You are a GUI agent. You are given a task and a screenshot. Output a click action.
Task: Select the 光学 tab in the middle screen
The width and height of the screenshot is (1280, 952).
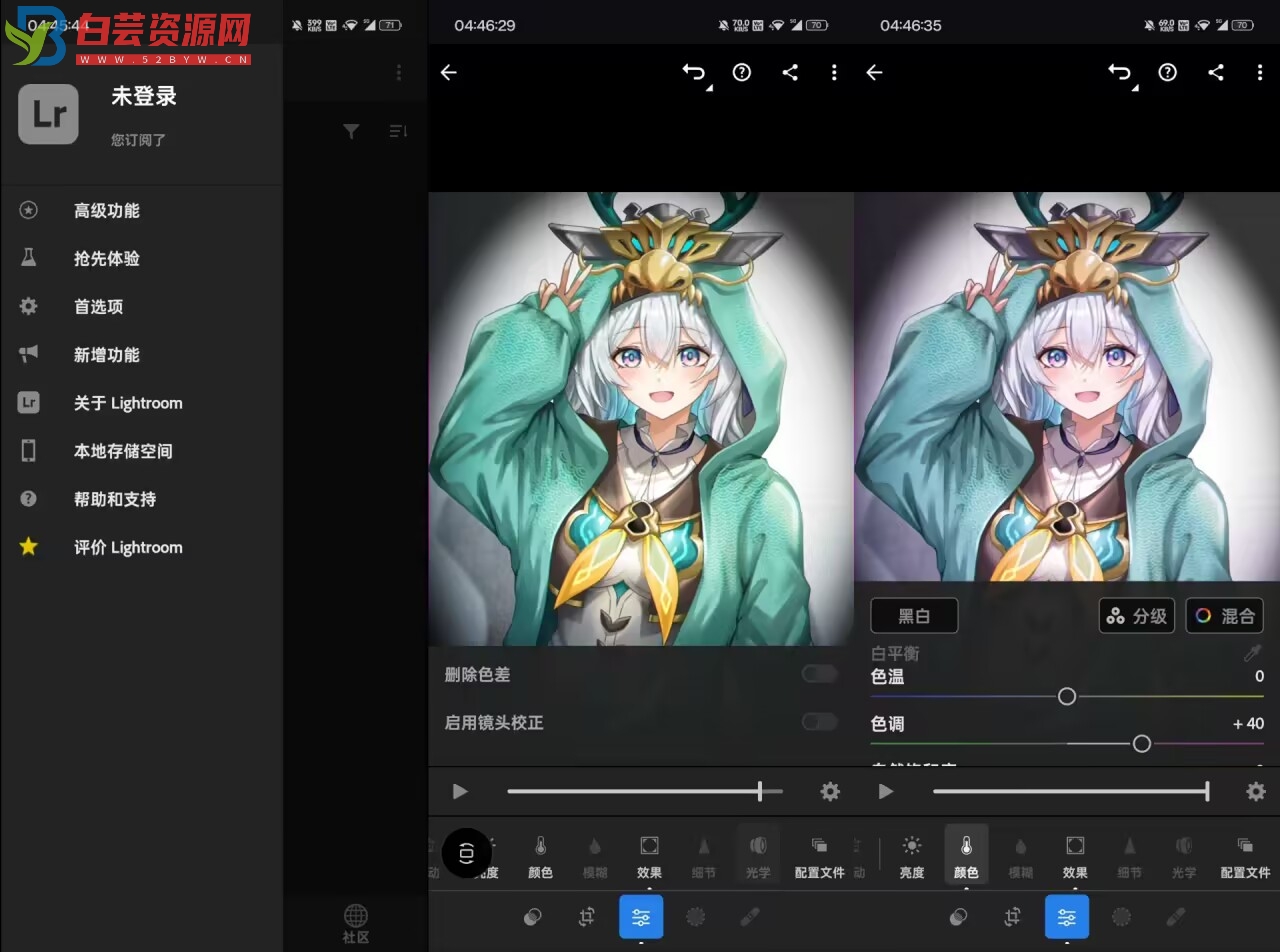tap(758, 857)
